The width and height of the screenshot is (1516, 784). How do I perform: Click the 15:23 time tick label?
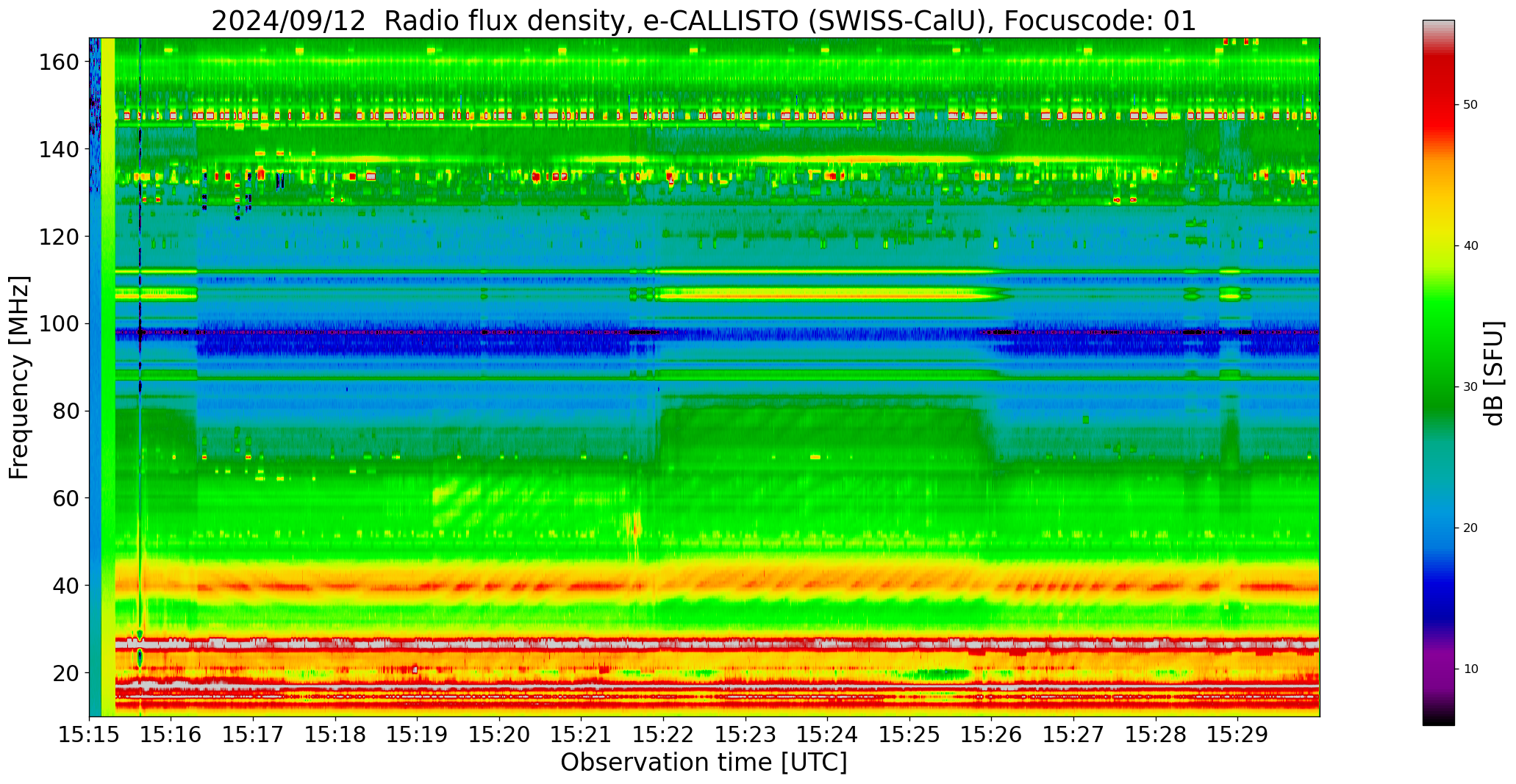point(746,733)
